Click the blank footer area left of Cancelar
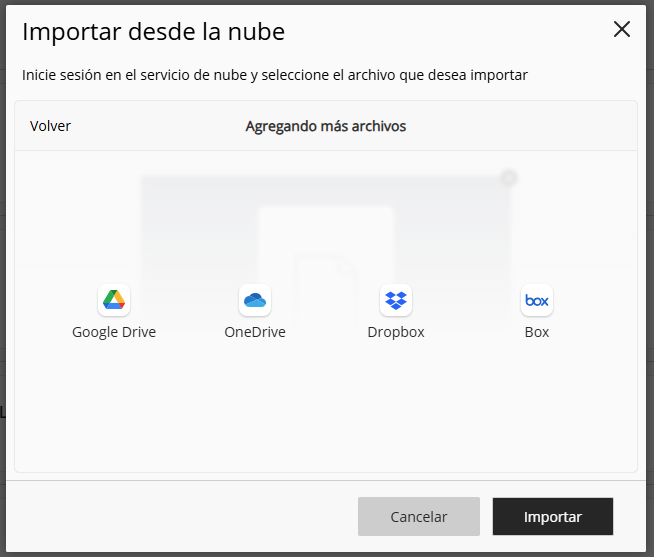This screenshot has width=654, height=557. (x=180, y=517)
